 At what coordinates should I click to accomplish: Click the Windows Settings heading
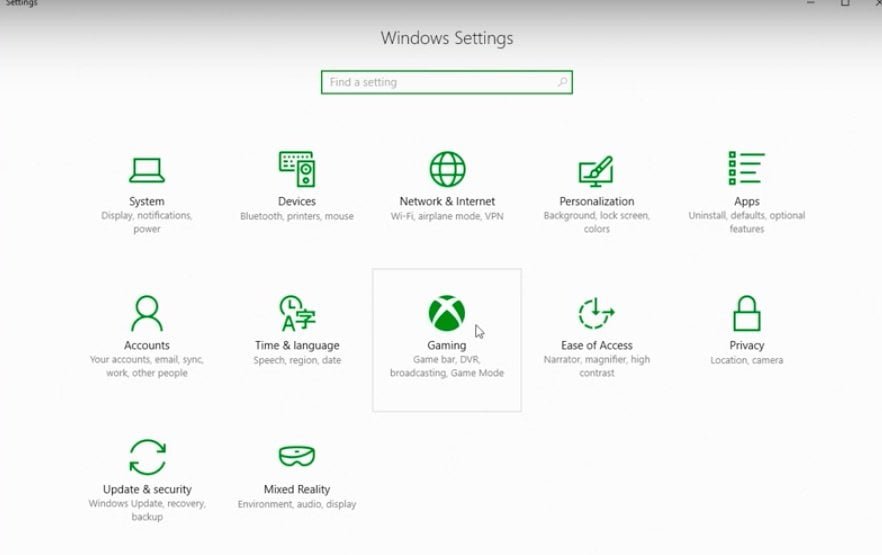tap(447, 38)
